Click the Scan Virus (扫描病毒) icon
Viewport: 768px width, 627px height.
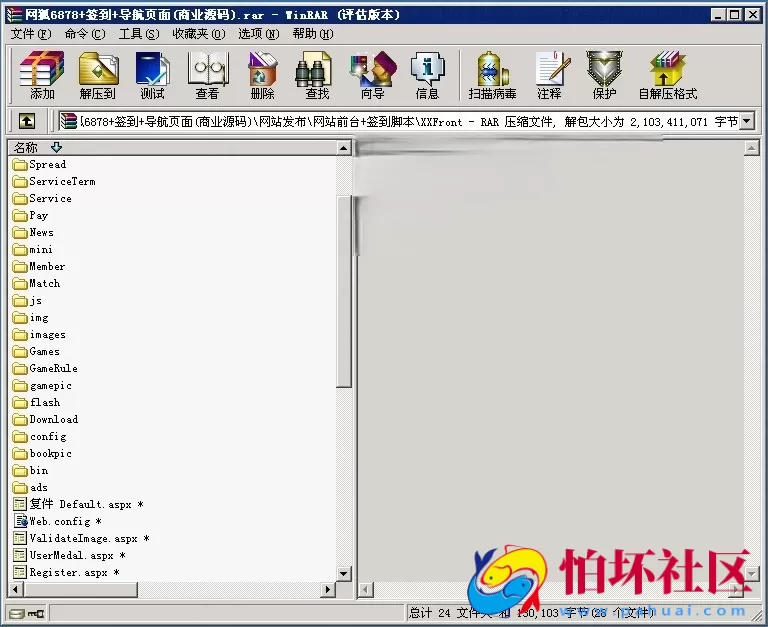point(492,74)
